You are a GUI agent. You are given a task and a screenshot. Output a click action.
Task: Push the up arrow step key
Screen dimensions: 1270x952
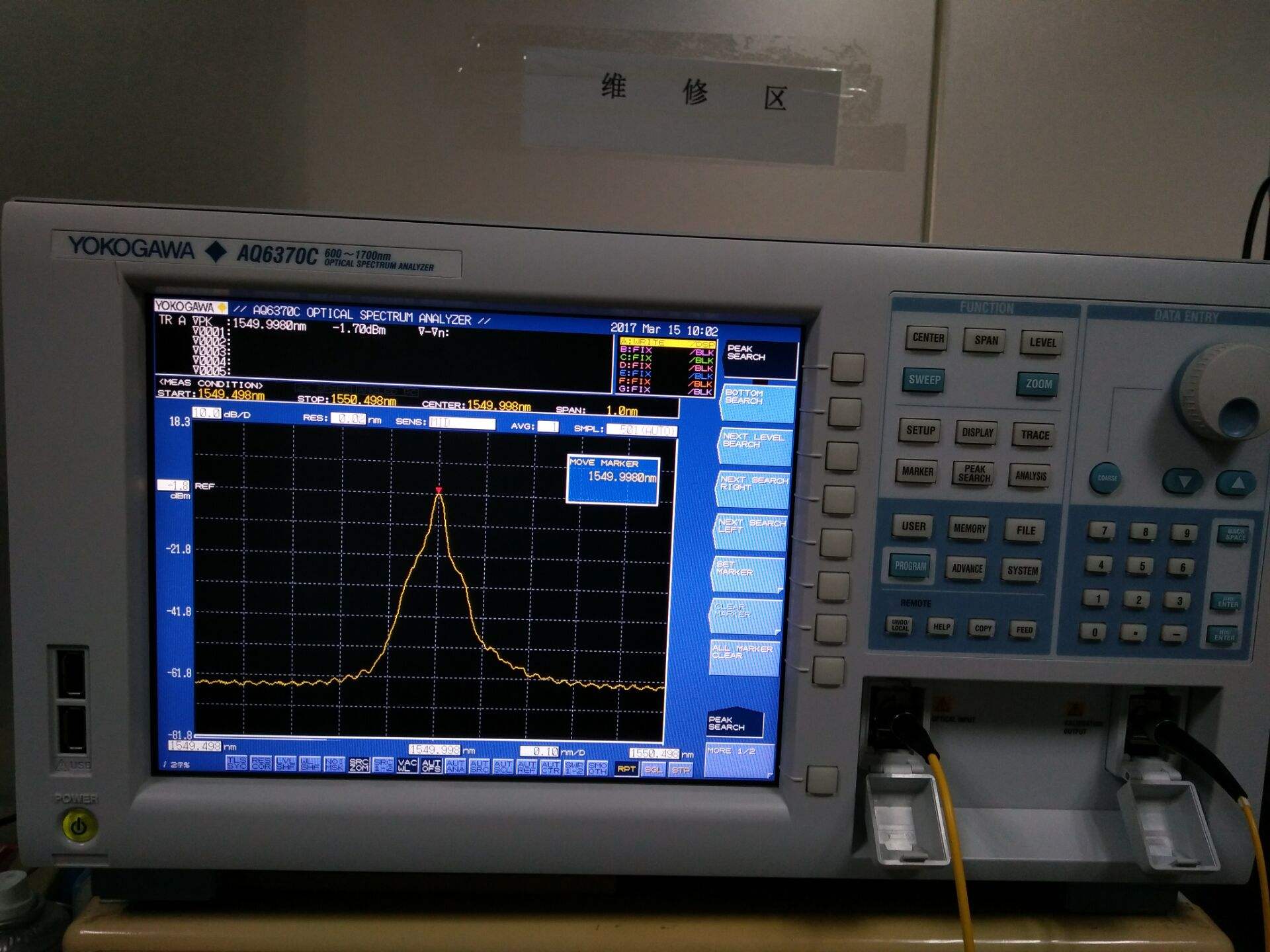[1236, 483]
